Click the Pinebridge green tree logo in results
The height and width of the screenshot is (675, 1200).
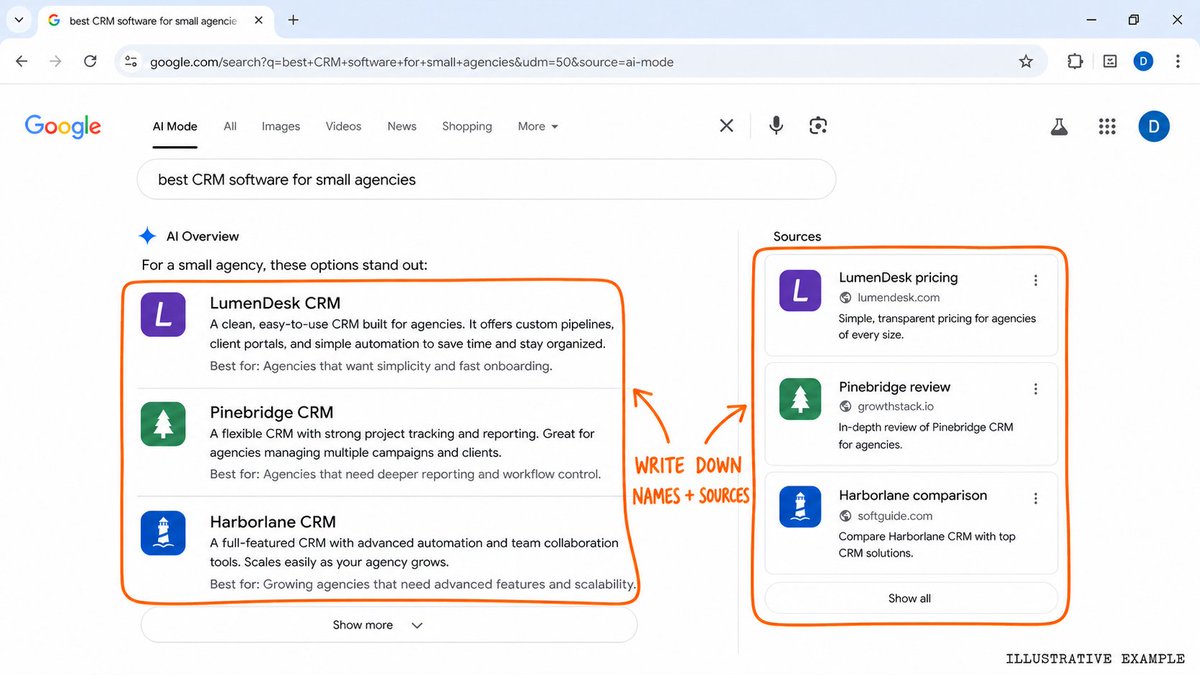[163, 424]
